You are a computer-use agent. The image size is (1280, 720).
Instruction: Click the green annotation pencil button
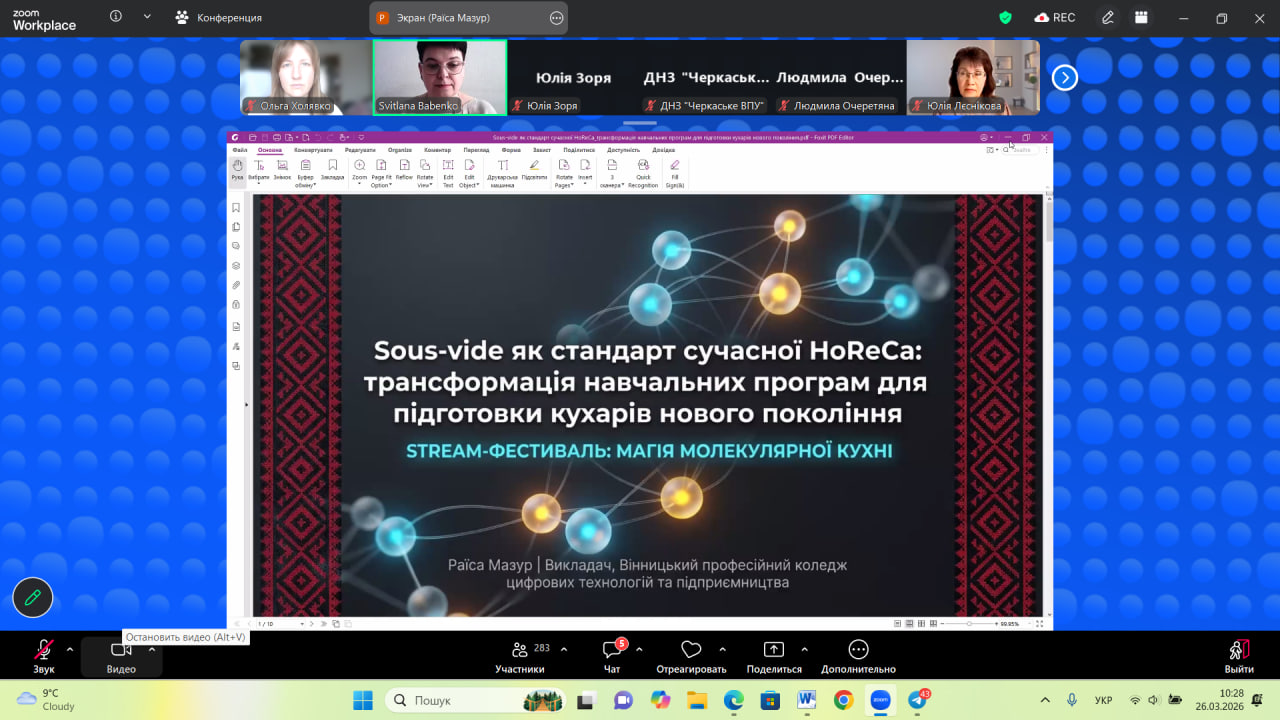click(x=33, y=598)
